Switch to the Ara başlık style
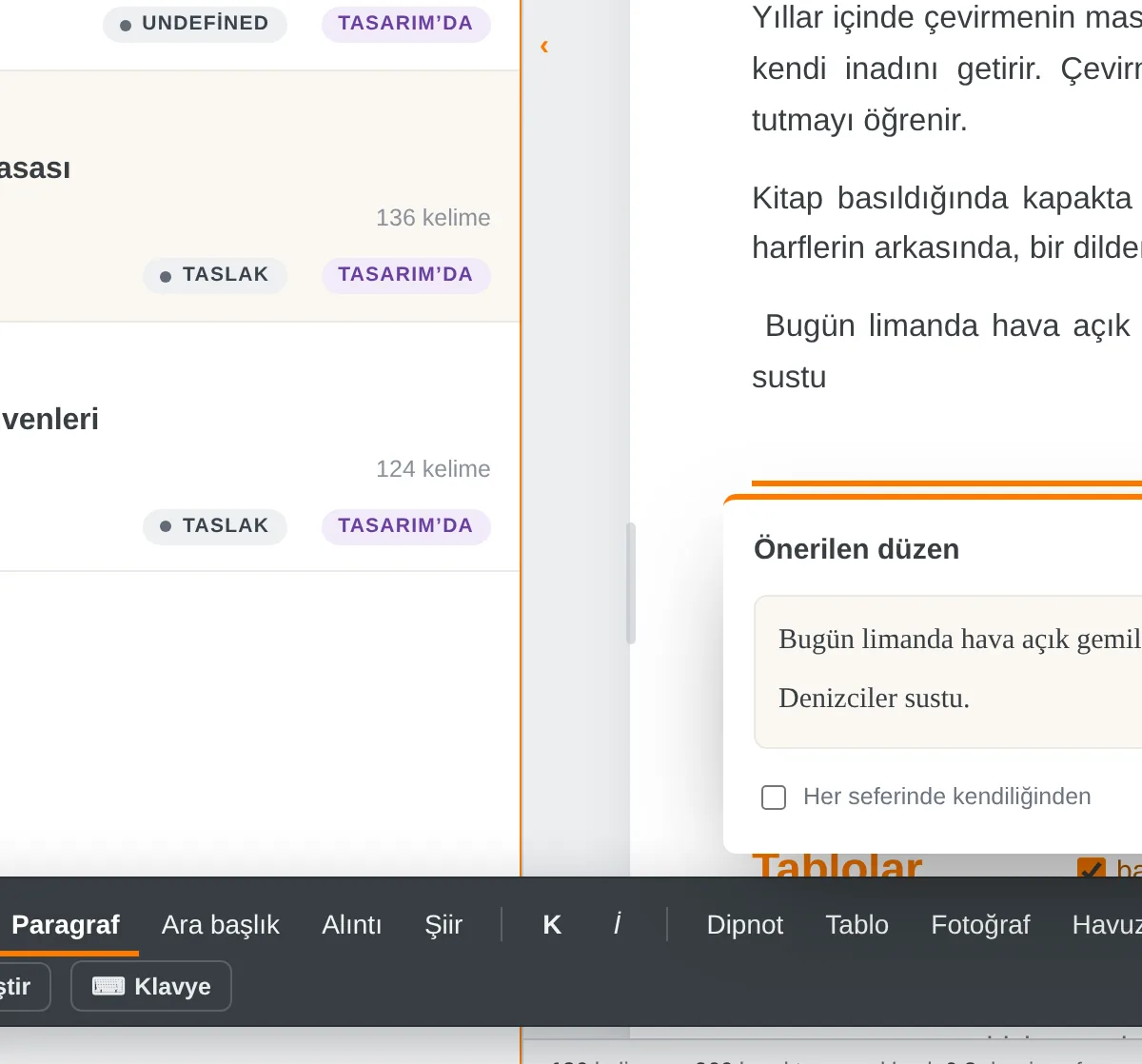The height and width of the screenshot is (1064, 1142). (221, 924)
